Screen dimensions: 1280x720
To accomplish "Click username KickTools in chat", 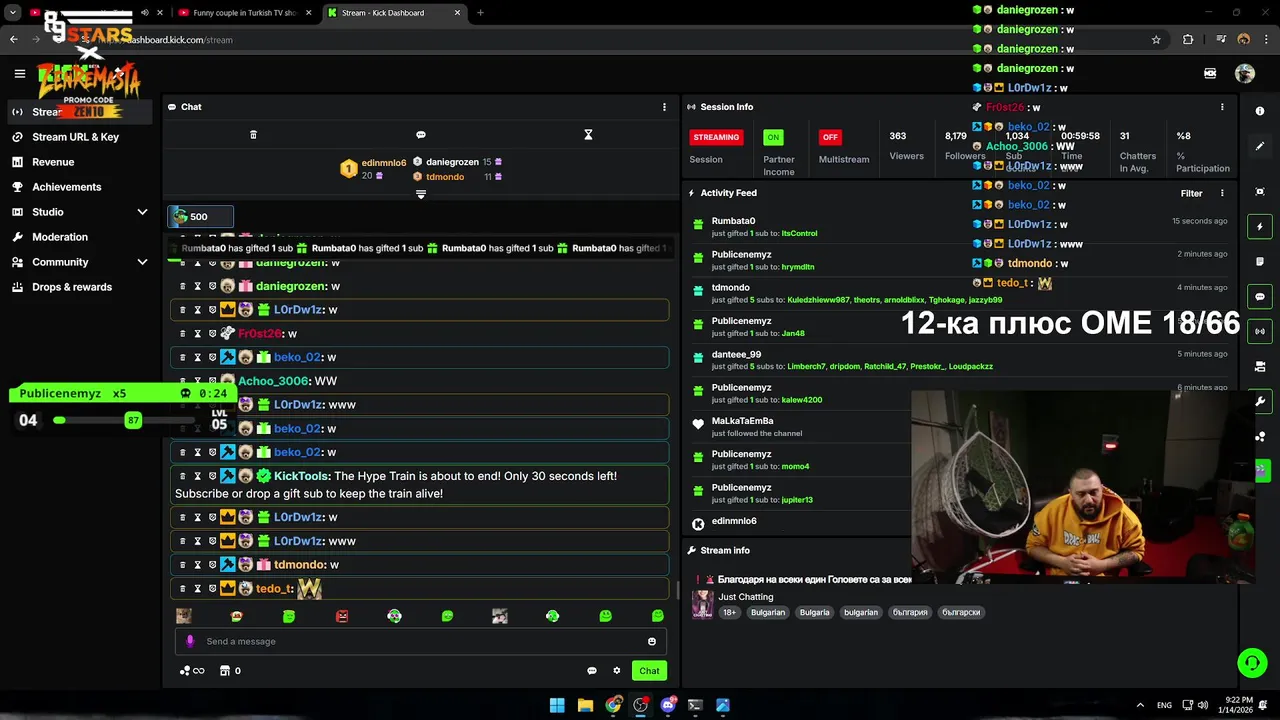I will pos(301,476).
